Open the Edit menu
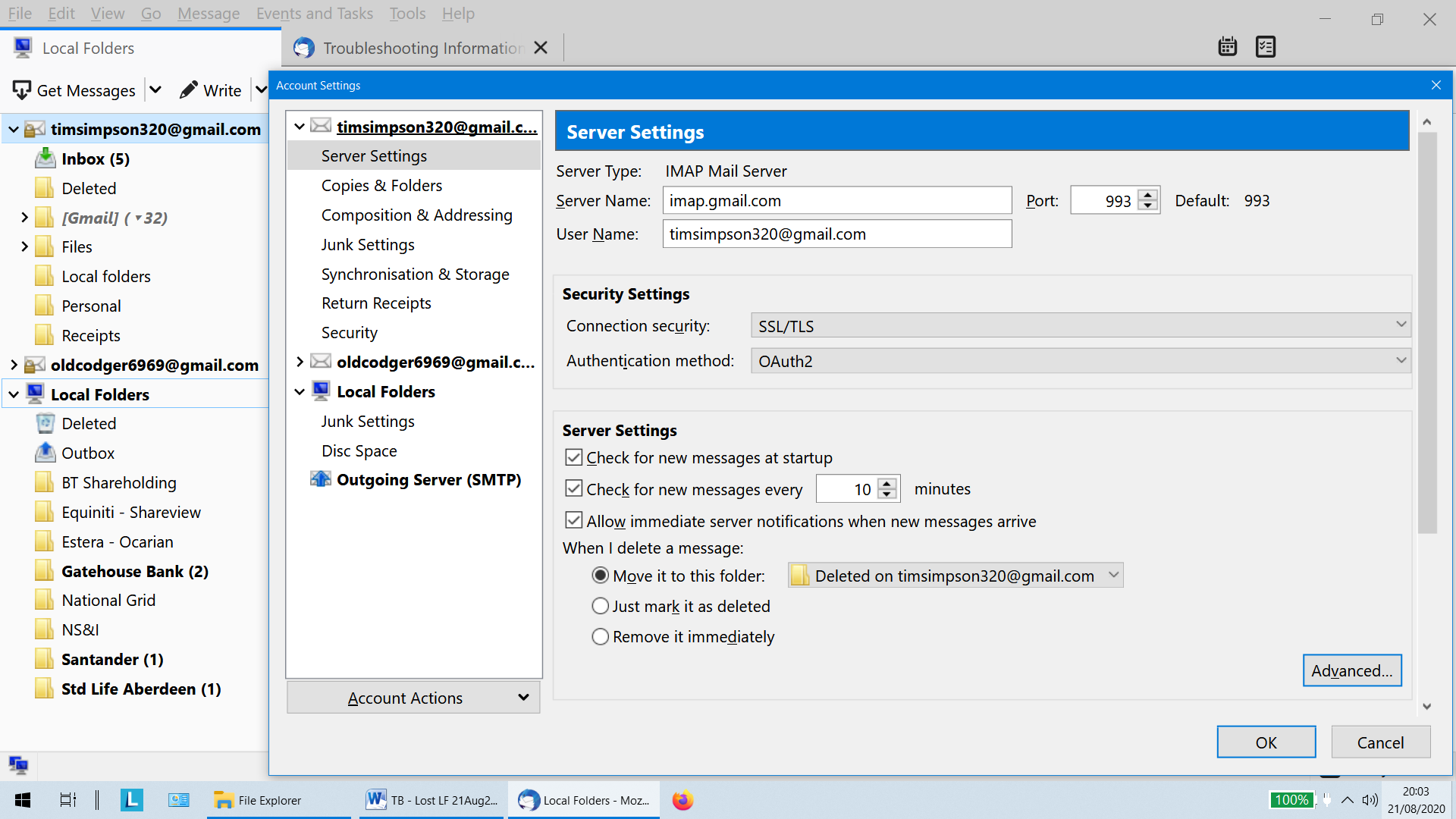The width and height of the screenshot is (1456, 819). pyautogui.click(x=61, y=14)
